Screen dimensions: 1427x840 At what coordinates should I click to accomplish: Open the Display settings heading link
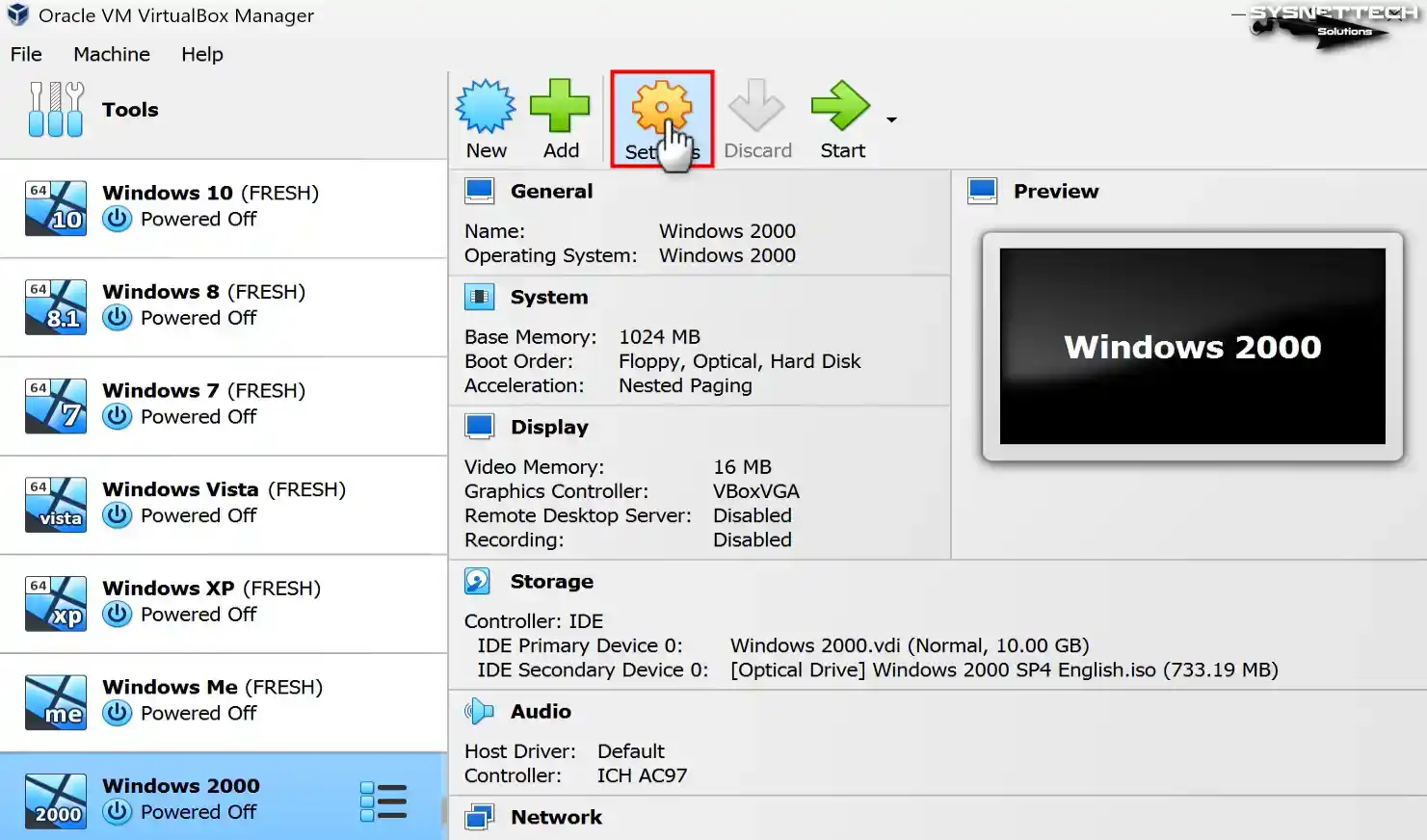[x=549, y=427]
